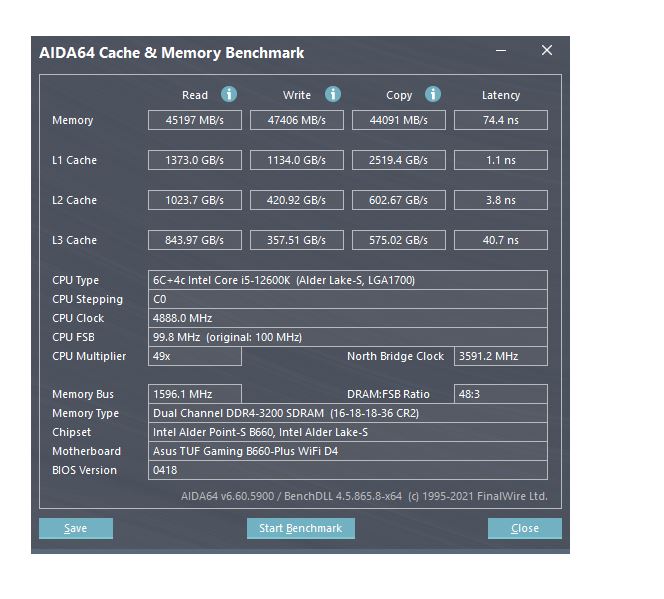Select L1 Cache latency 1.1 ns
This screenshot has height=599, width=664.
(x=501, y=160)
